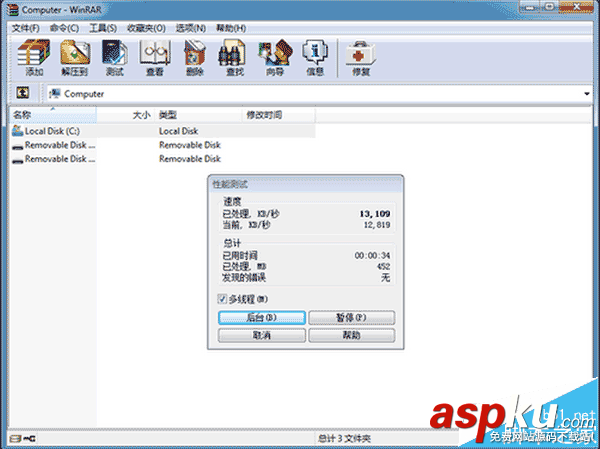Click the benchmark dialog title bar (性能测试)
The width and height of the screenshot is (600, 449).
point(305,184)
